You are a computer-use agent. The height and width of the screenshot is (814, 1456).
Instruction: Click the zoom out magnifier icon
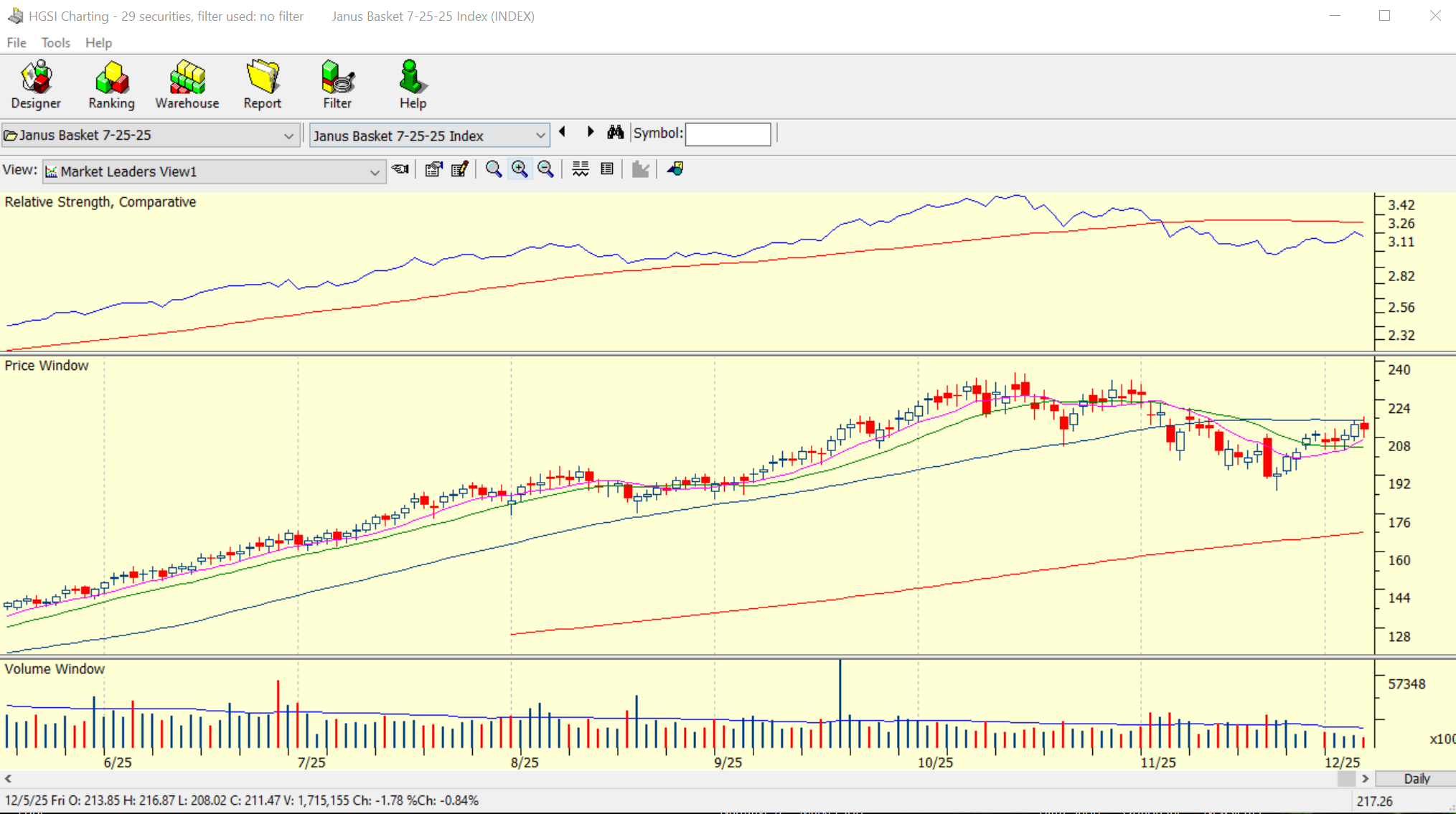(546, 169)
